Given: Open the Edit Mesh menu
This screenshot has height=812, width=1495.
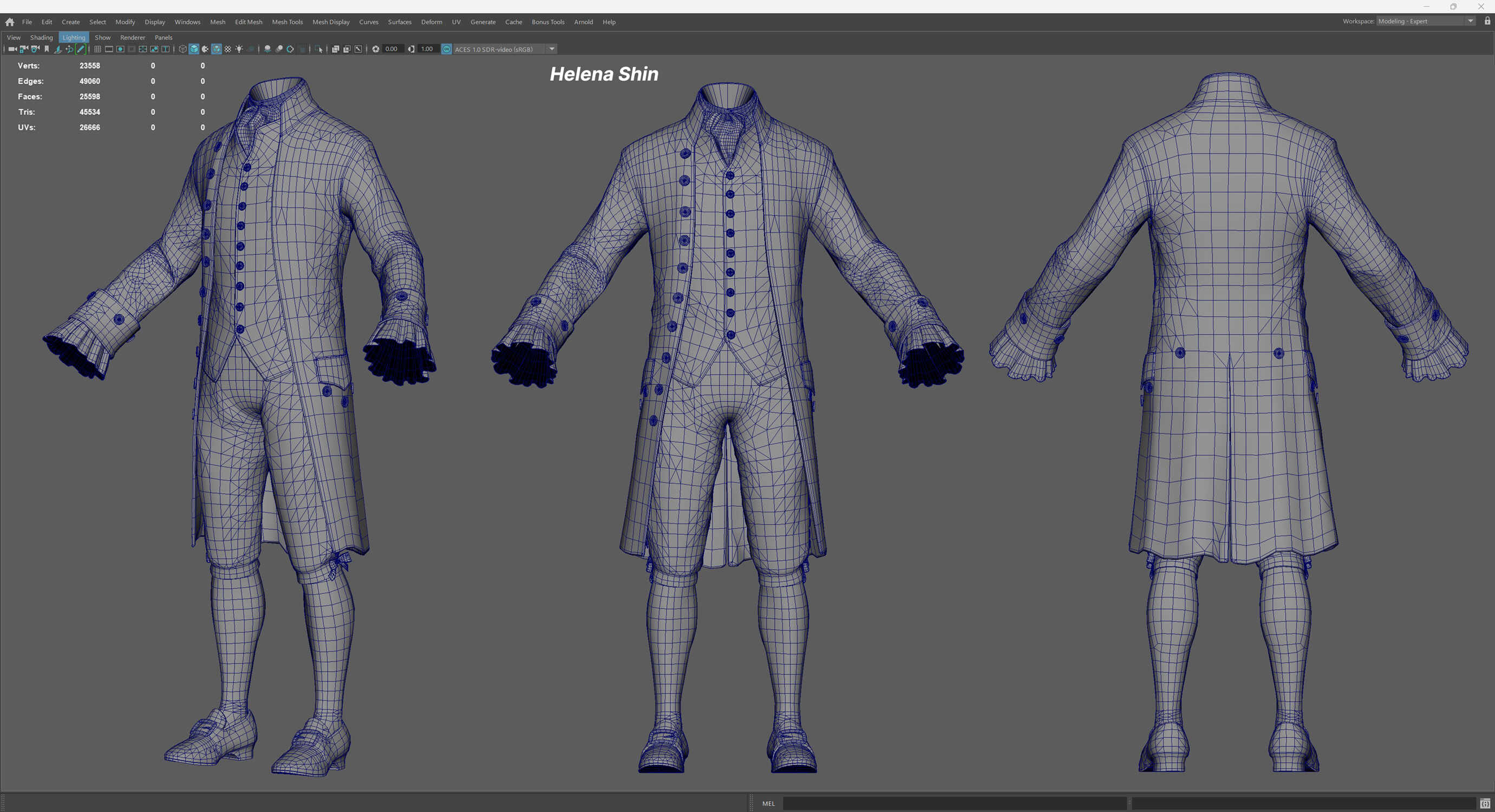Looking at the screenshot, I should pos(249,22).
